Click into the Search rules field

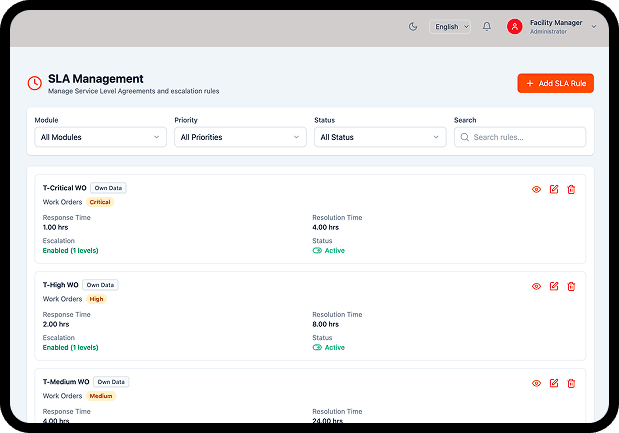click(520, 137)
